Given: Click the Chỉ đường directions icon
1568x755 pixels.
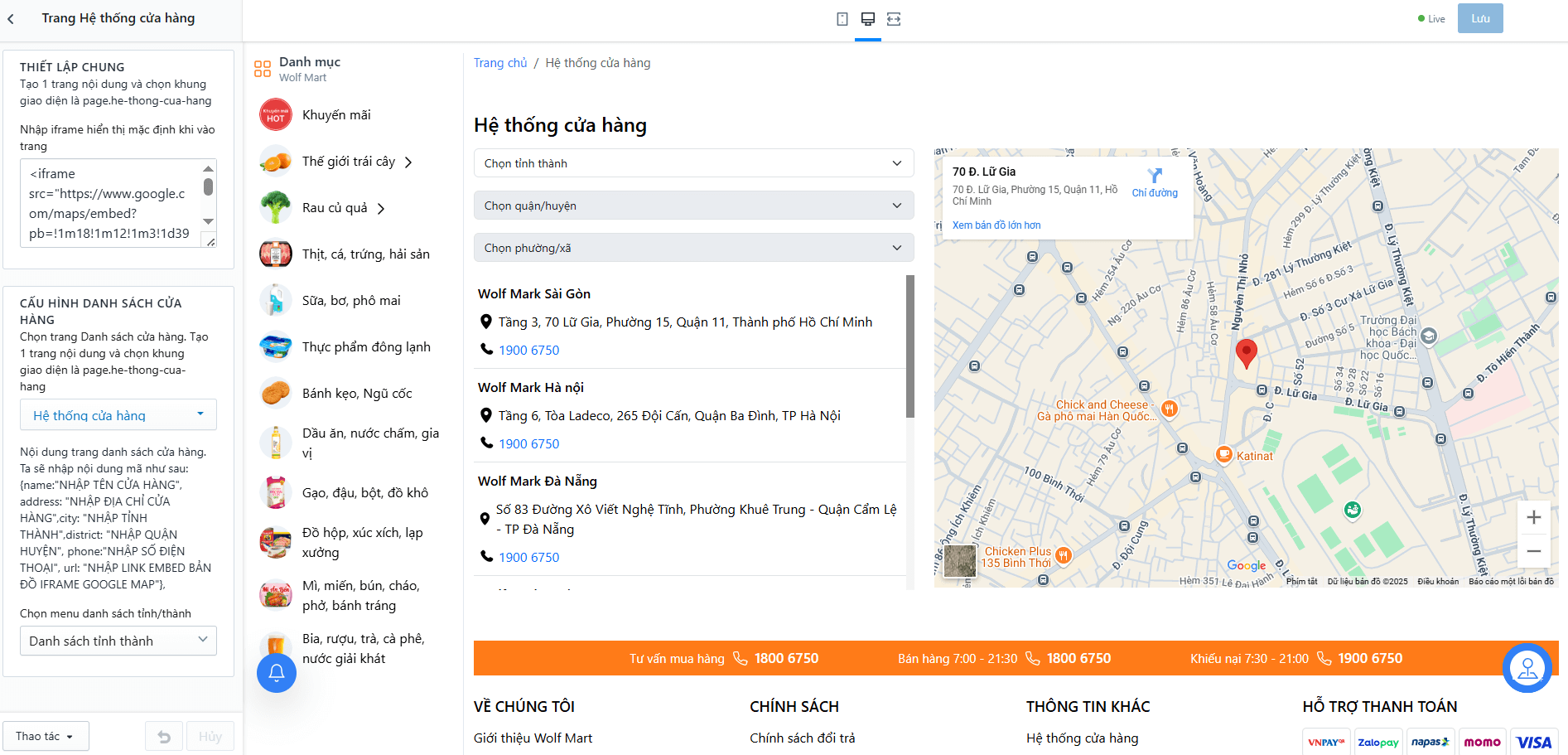Looking at the screenshot, I should coord(1155,176).
